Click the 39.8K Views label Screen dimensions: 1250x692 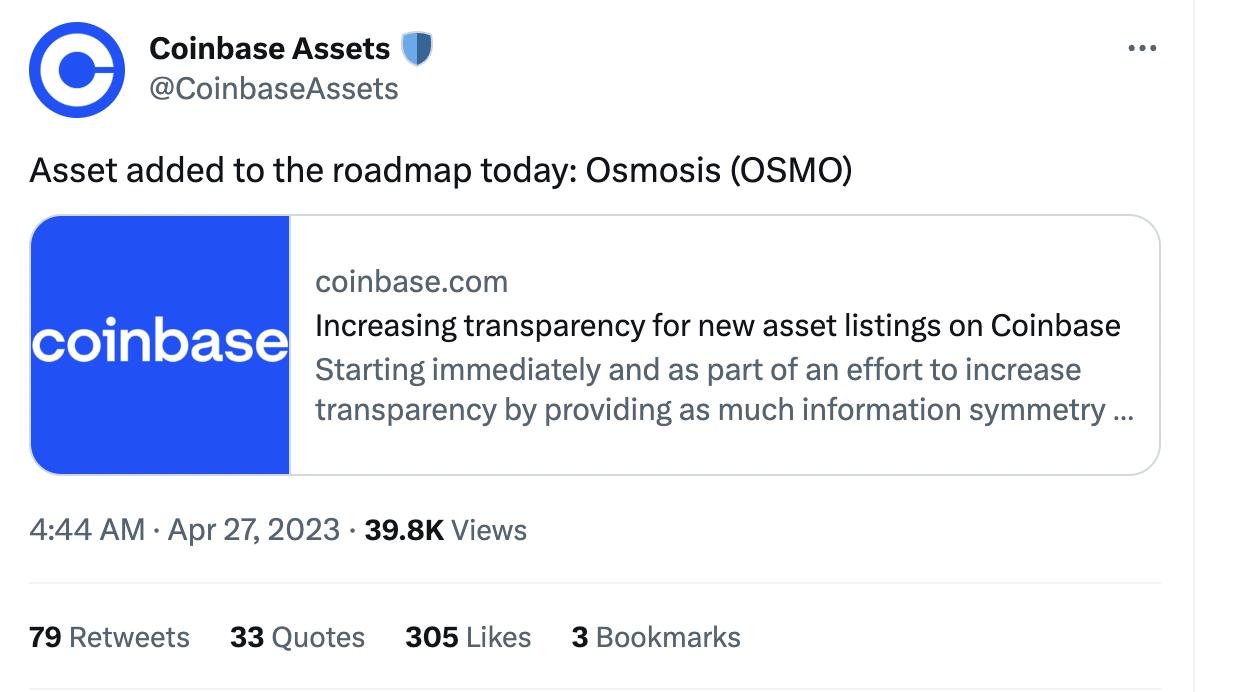point(445,530)
